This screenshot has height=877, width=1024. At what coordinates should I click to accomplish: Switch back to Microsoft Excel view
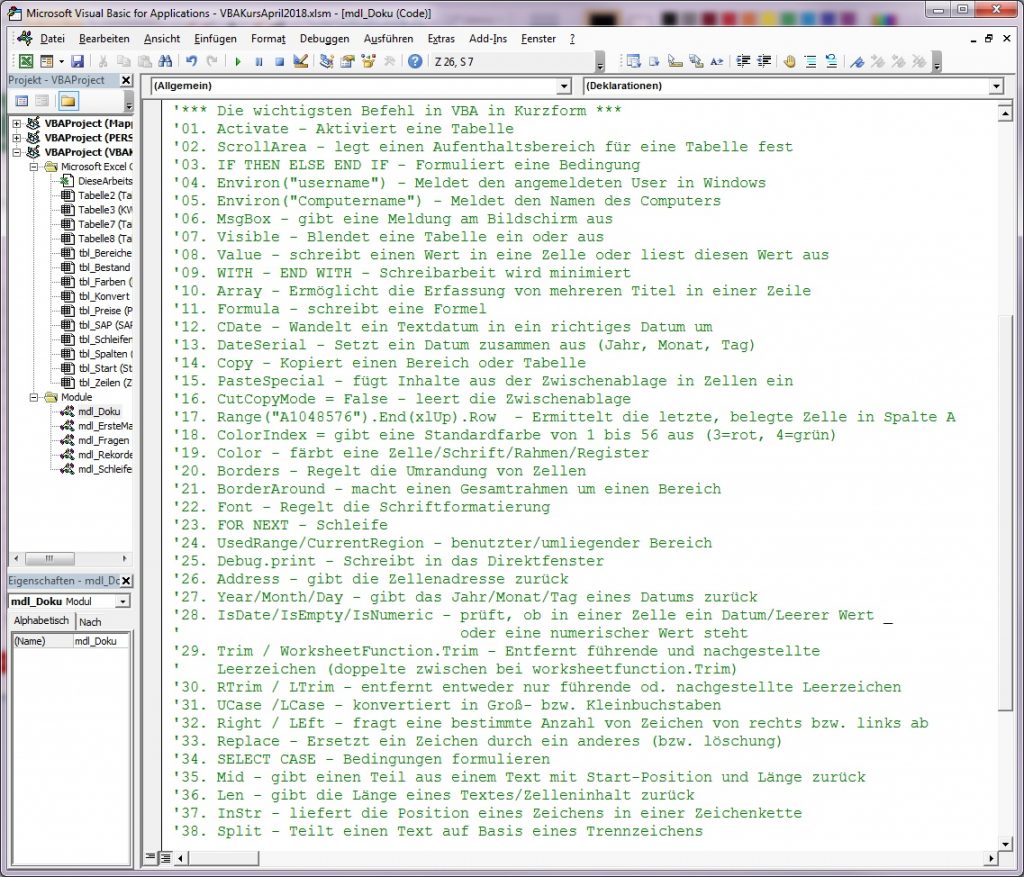(26, 62)
